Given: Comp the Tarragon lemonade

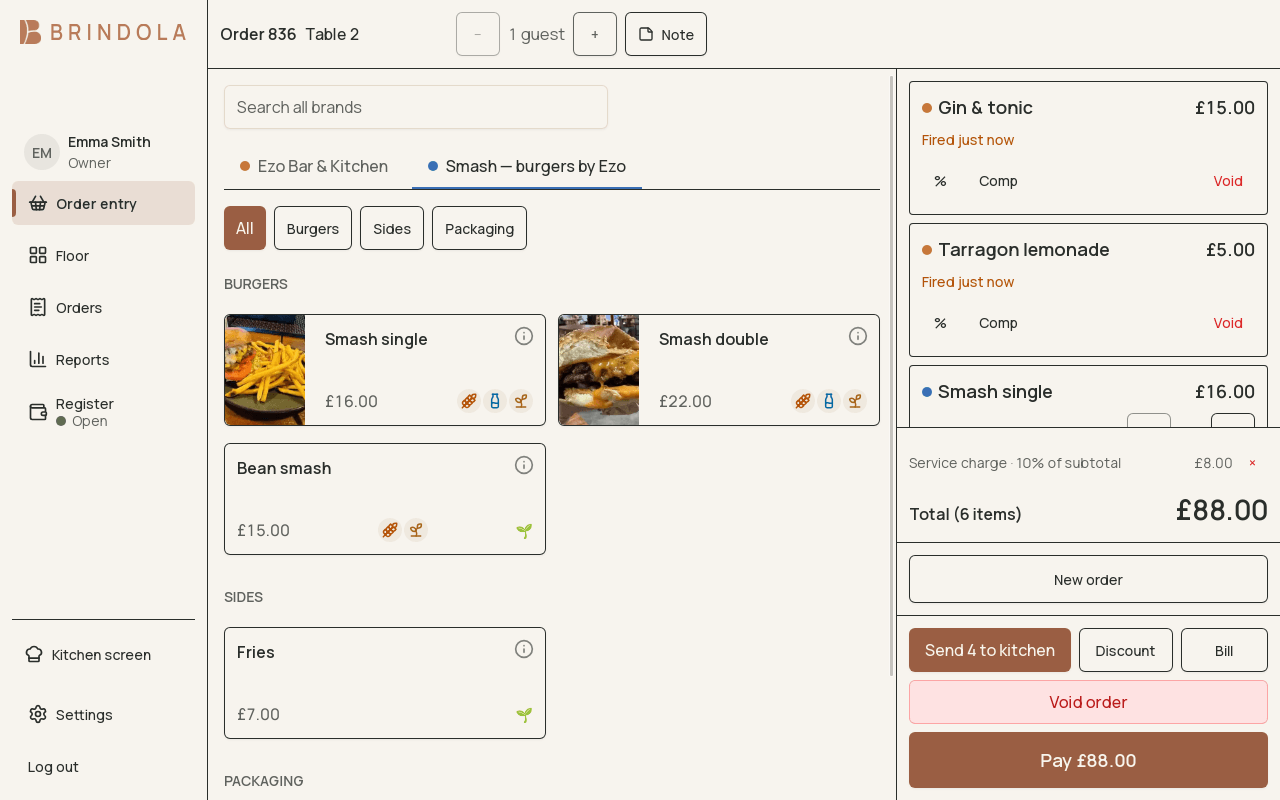Looking at the screenshot, I should tap(998, 323).
